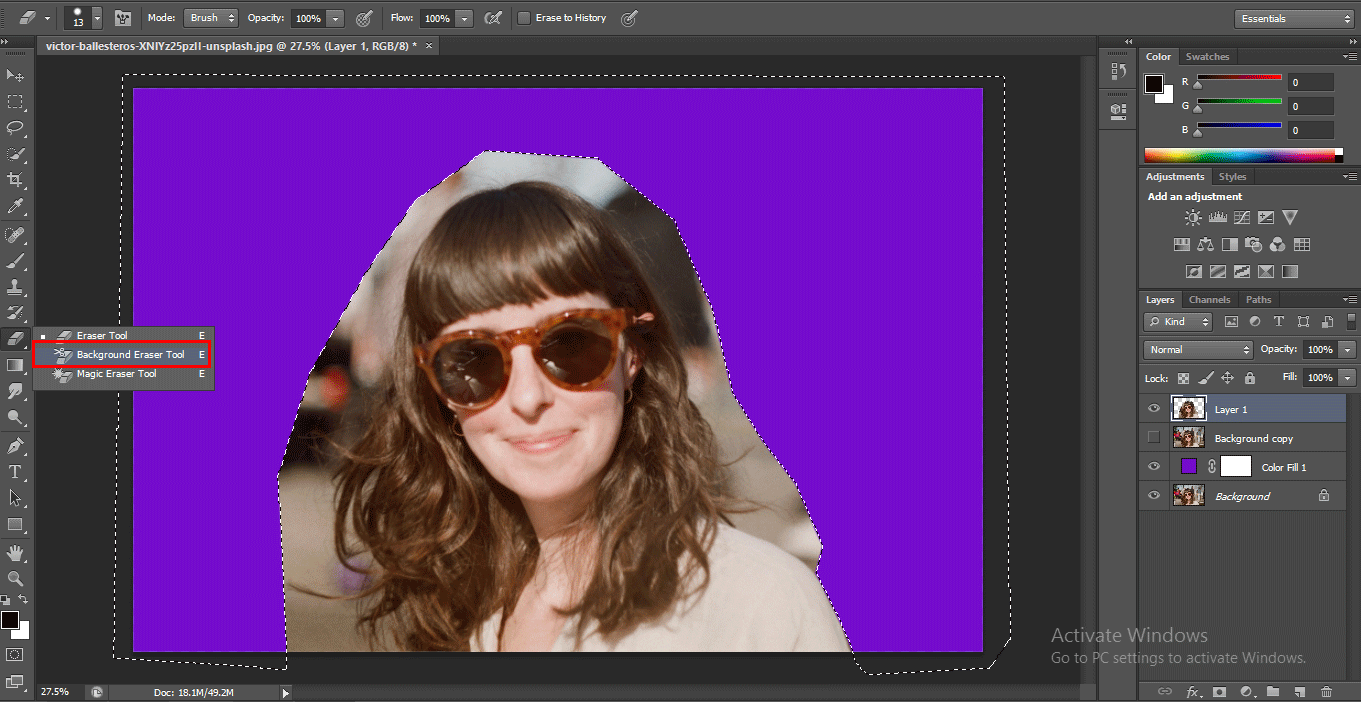This screenshot has height=702, width=1361.
Task: Select the Crop tool
Action: (15, 180)
